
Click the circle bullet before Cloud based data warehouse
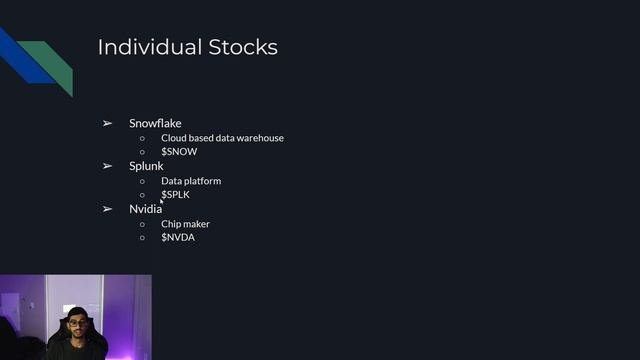142,138
